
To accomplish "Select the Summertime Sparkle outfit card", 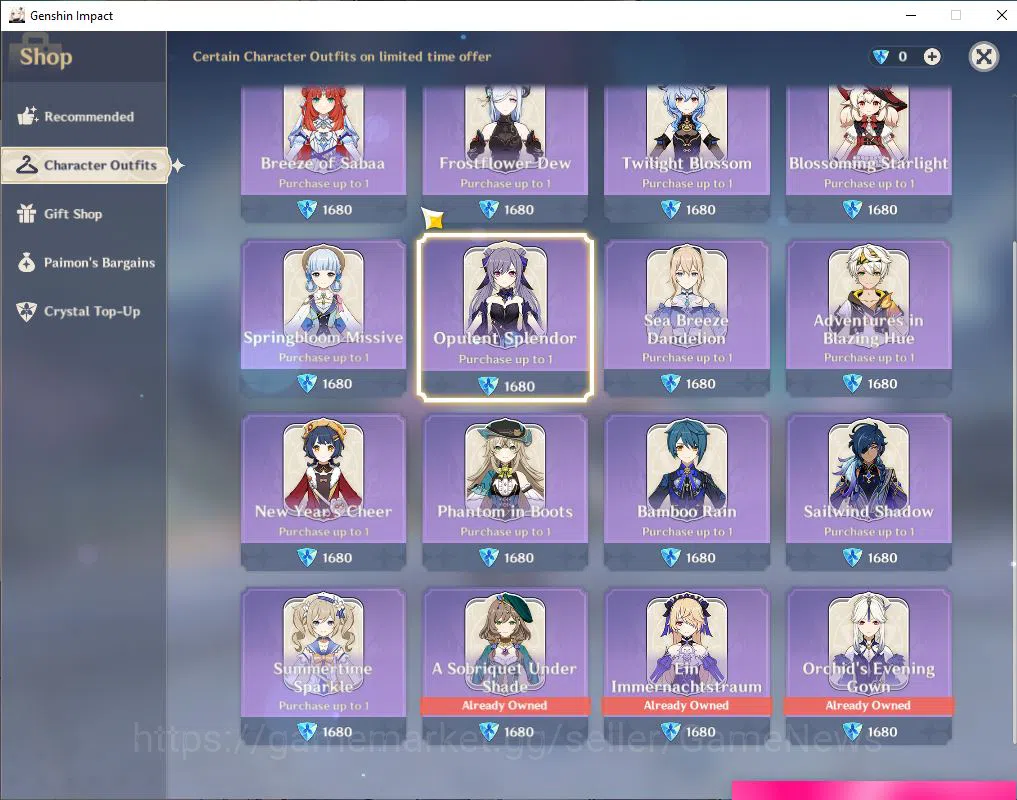I will click(x=324, y=666).
